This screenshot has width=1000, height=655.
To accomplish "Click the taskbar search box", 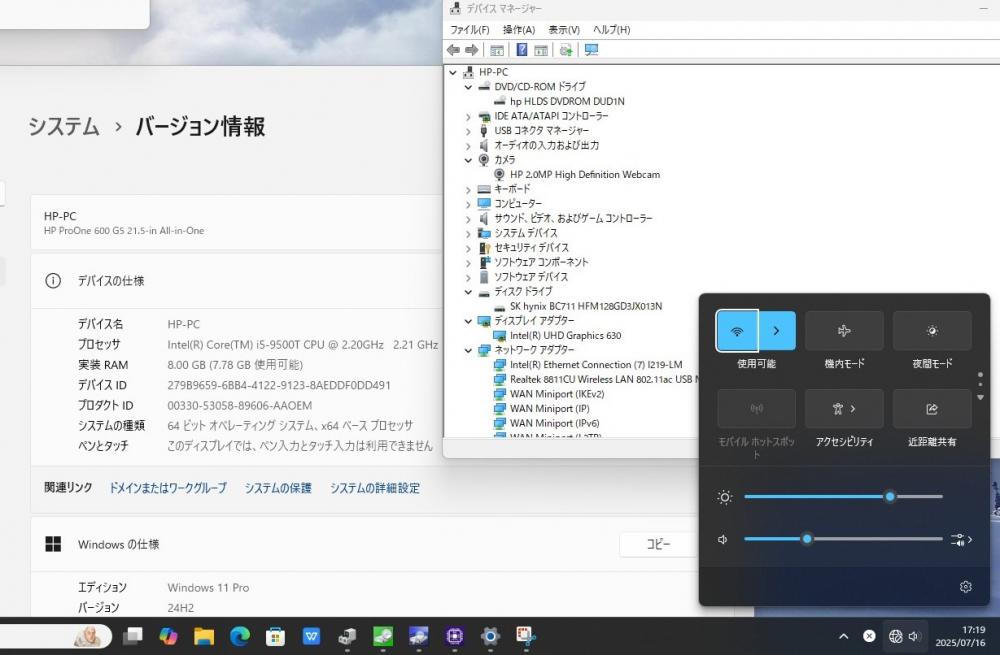I will click(x=56, y=636).
